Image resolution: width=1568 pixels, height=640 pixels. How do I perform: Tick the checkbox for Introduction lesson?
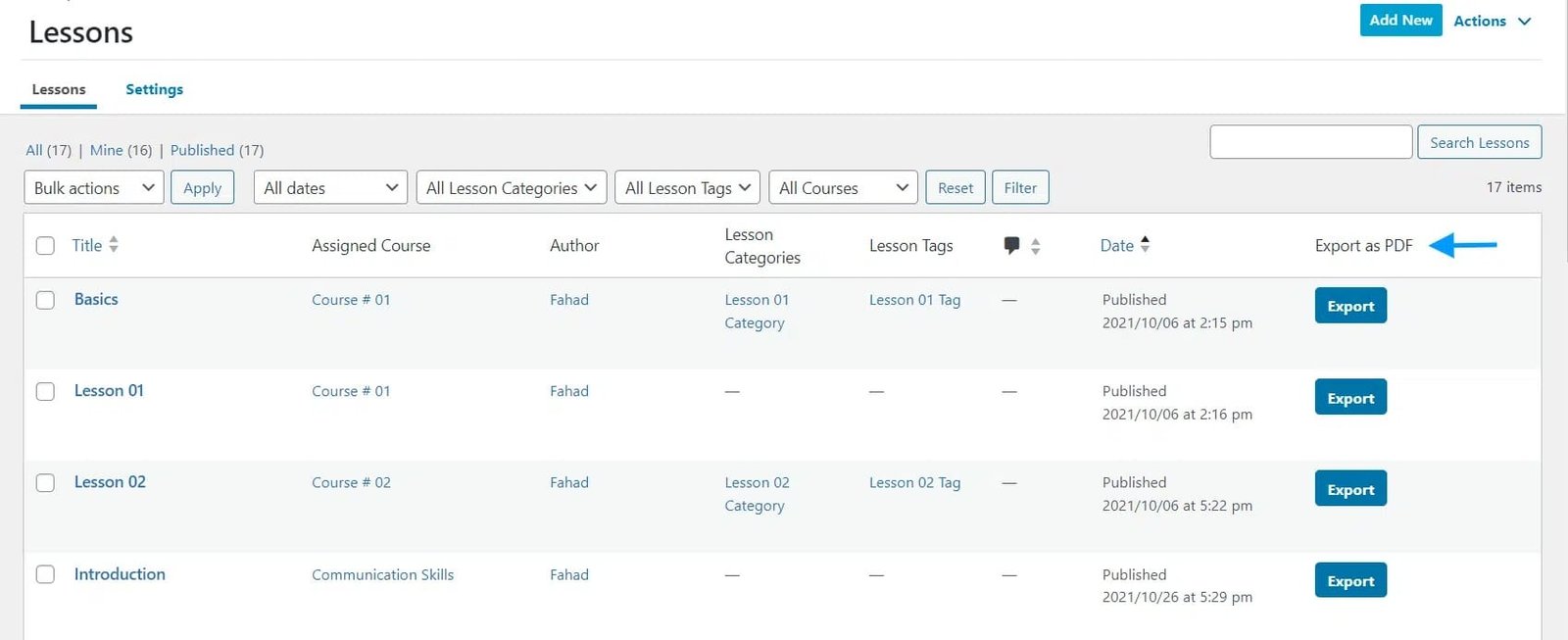click(45, 574)
